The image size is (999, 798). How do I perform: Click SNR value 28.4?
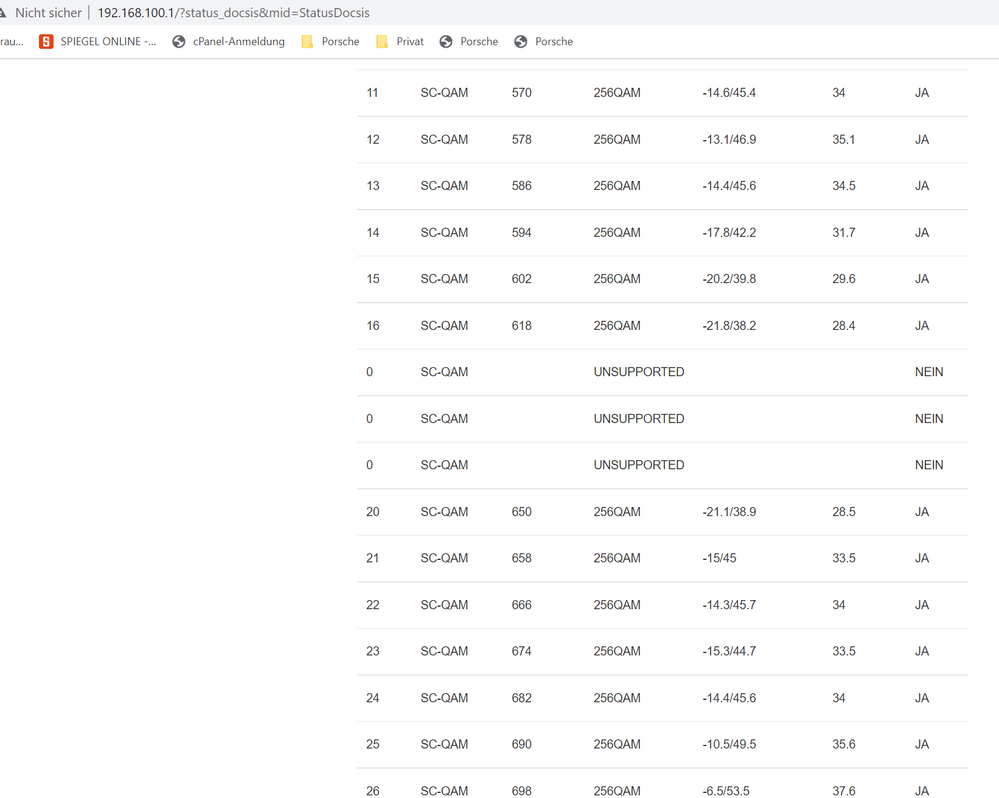[x=844, y=325]
